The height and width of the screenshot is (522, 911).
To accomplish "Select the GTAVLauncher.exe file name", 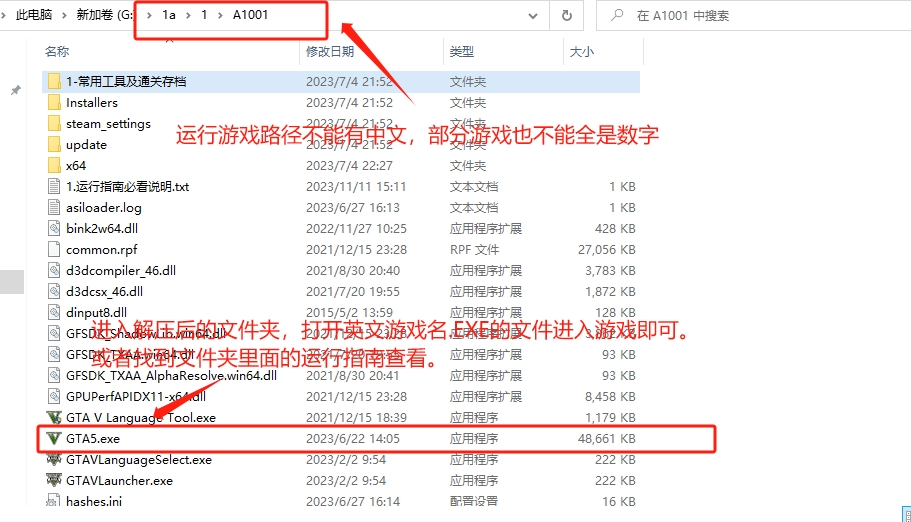I will point(119,481).
